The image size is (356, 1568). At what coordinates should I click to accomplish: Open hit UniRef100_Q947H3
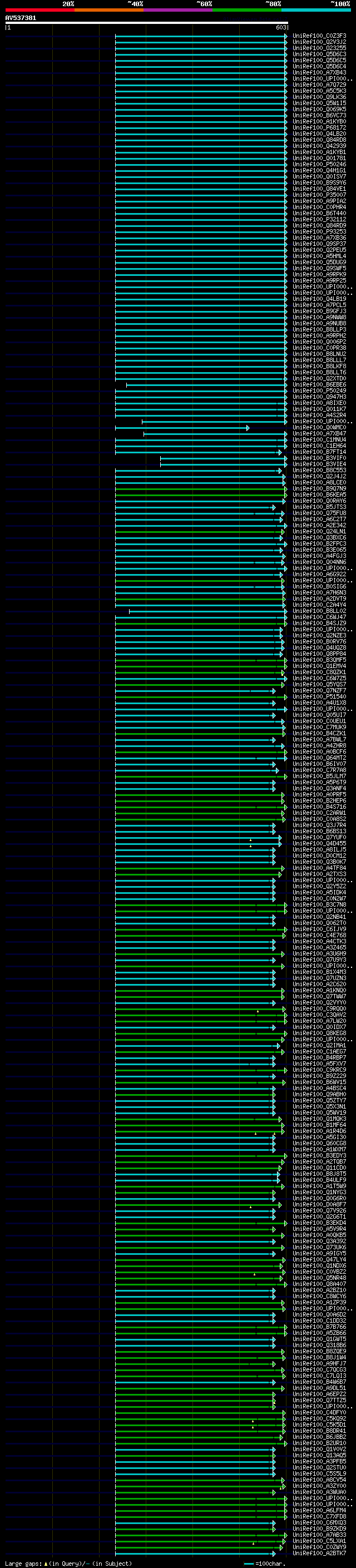click(x=319, y=397)
